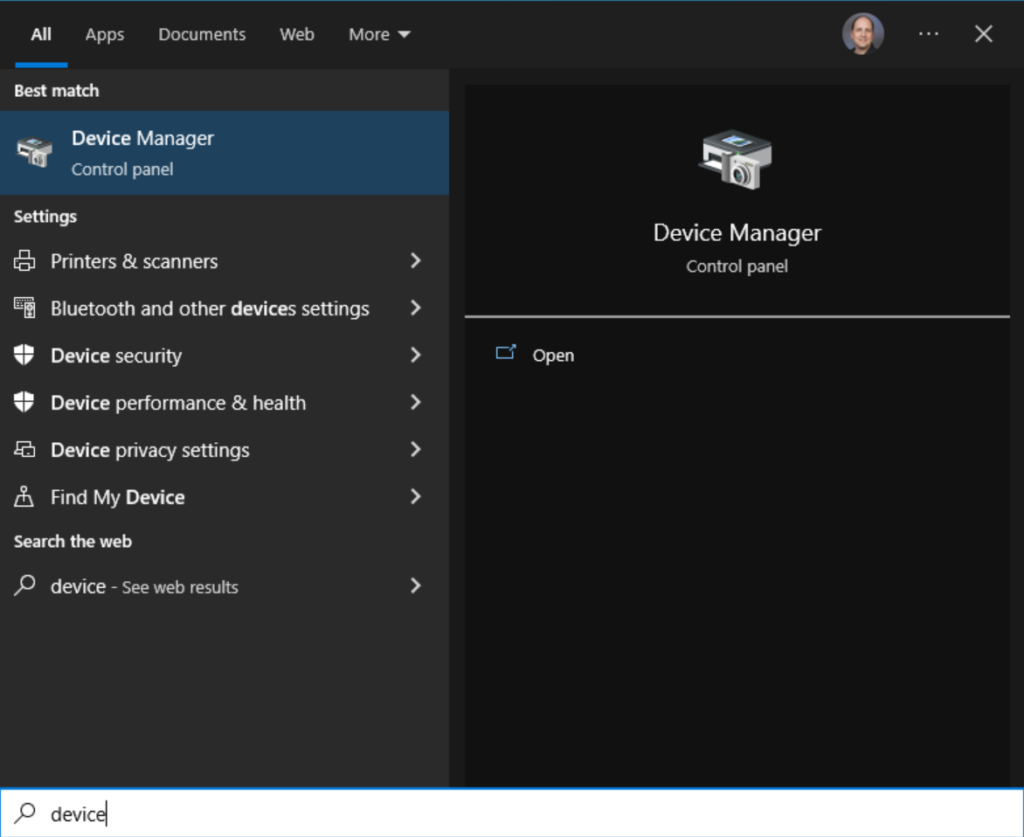Image resolution: width=1024 pixels, height=837 pixels.
Task: Click the Device performance & health shield icon
Action: pos(24,402)
